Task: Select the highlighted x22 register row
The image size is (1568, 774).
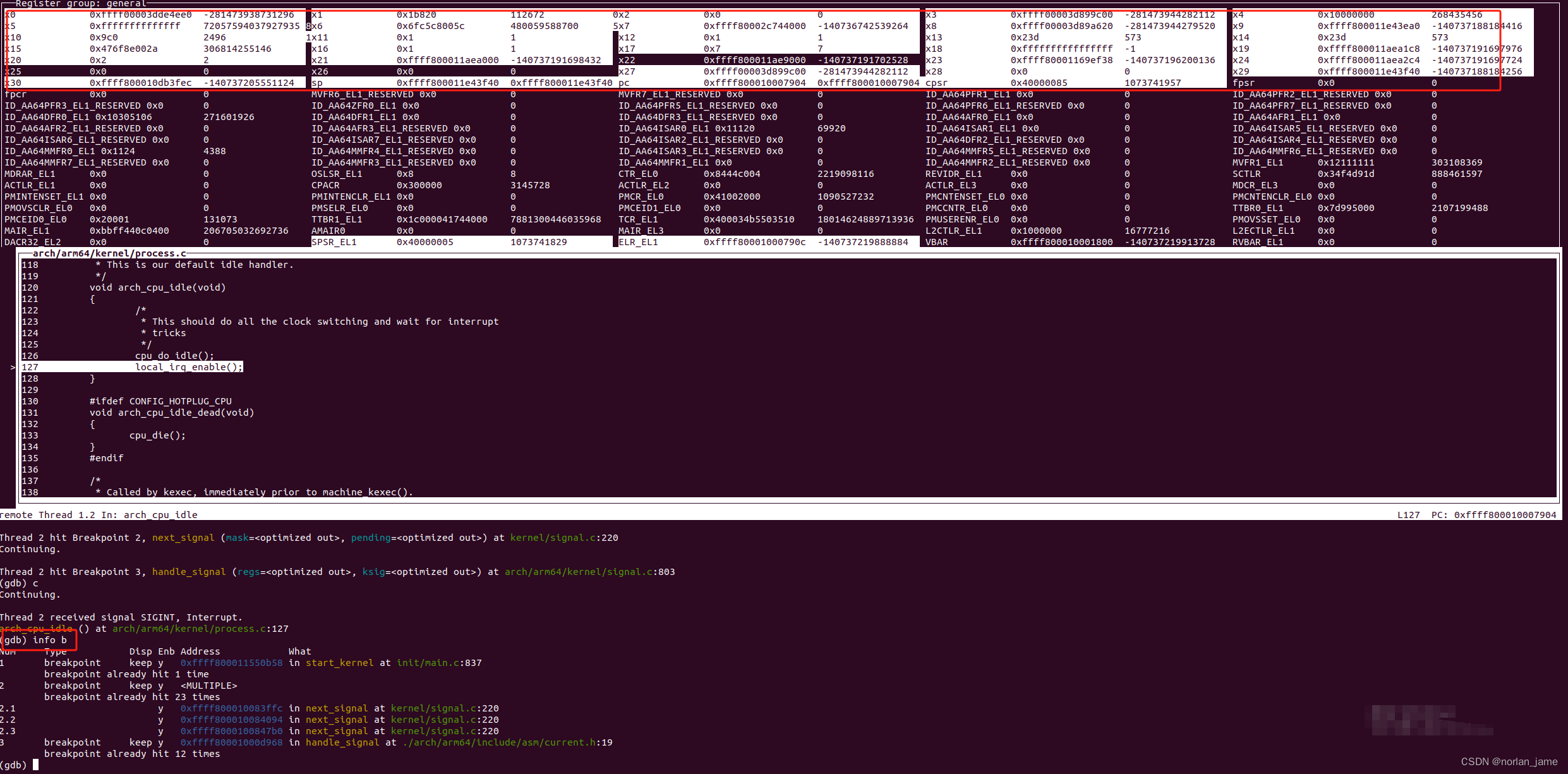Action: pyautogui.click(x=767, y=60)
